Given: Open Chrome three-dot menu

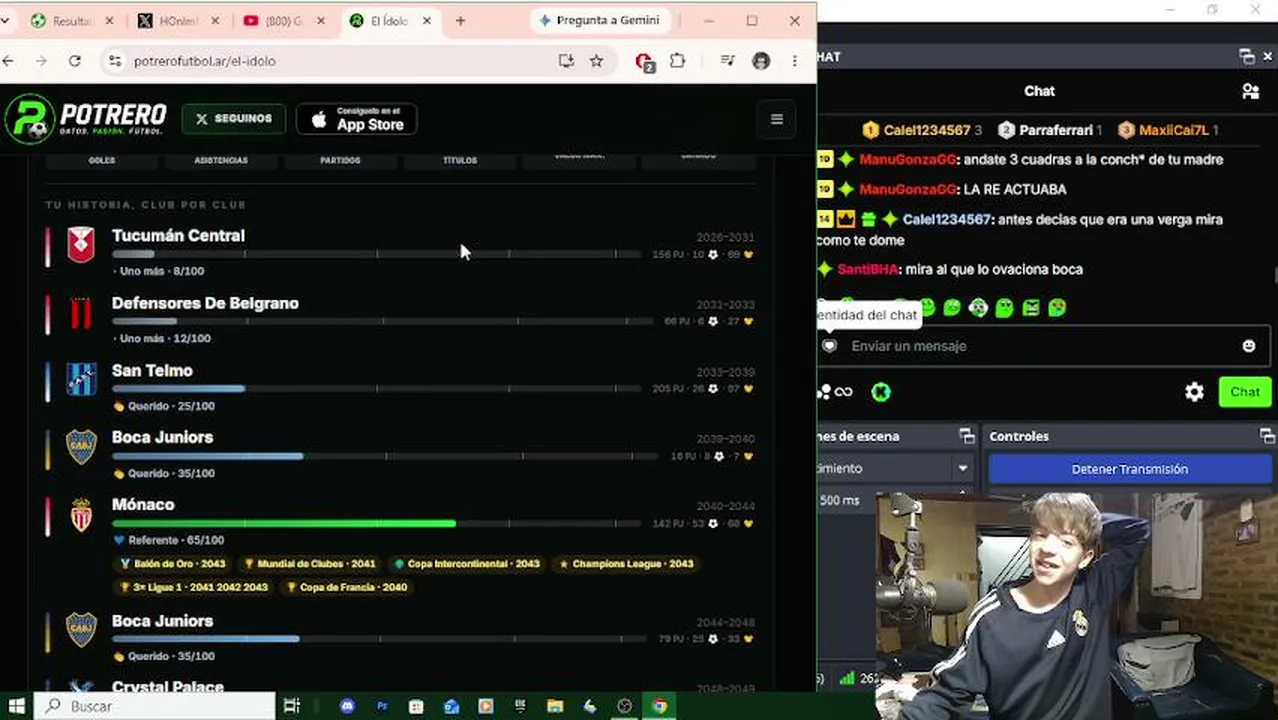Looking at the screenshot, I should click(795, 61).
